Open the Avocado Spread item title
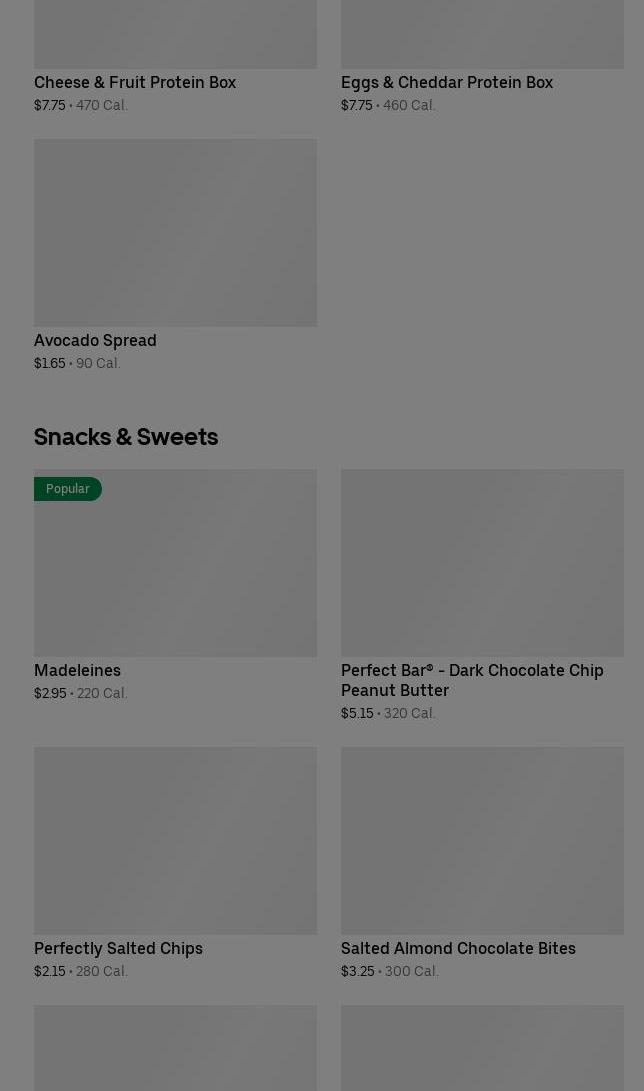Image resolution: width=644 pixels, height=1091 pixels. click(x=95, y=340)
